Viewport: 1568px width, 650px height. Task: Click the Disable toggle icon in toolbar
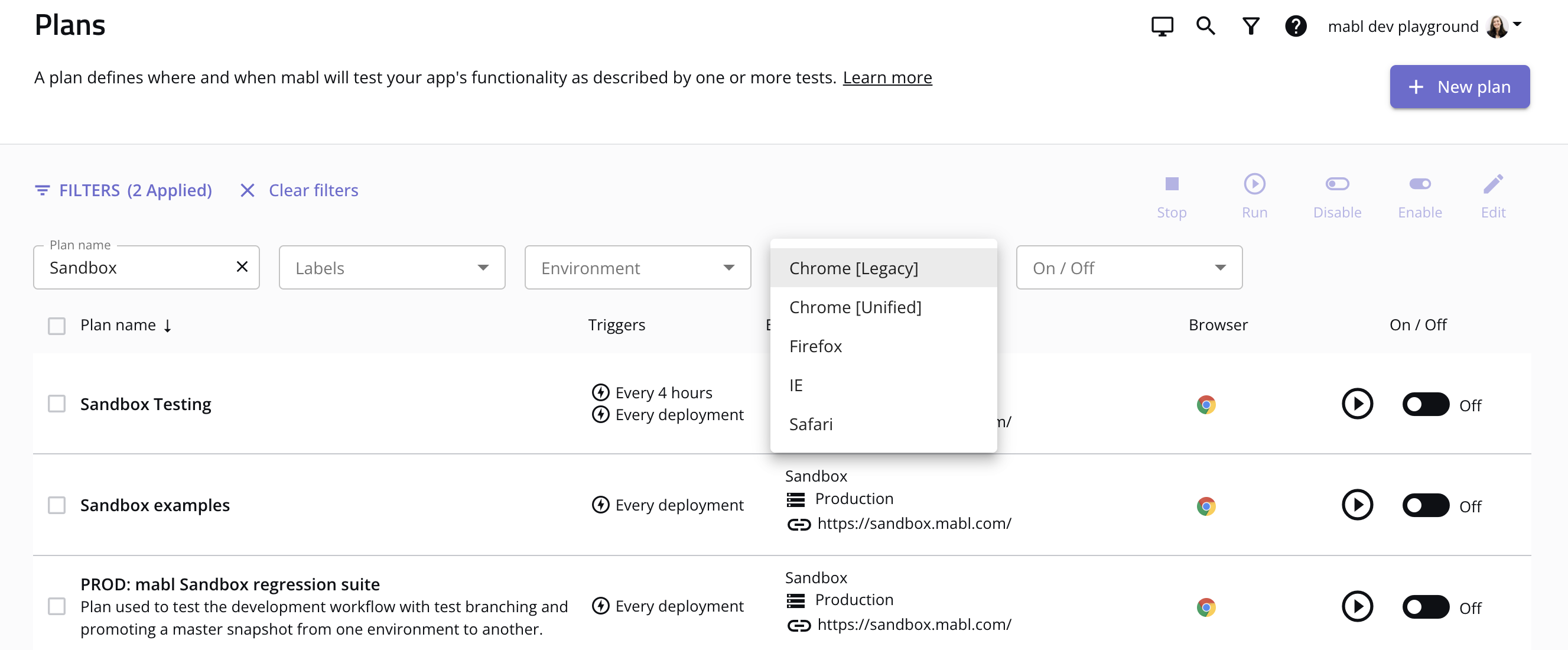pos(1336,184)
